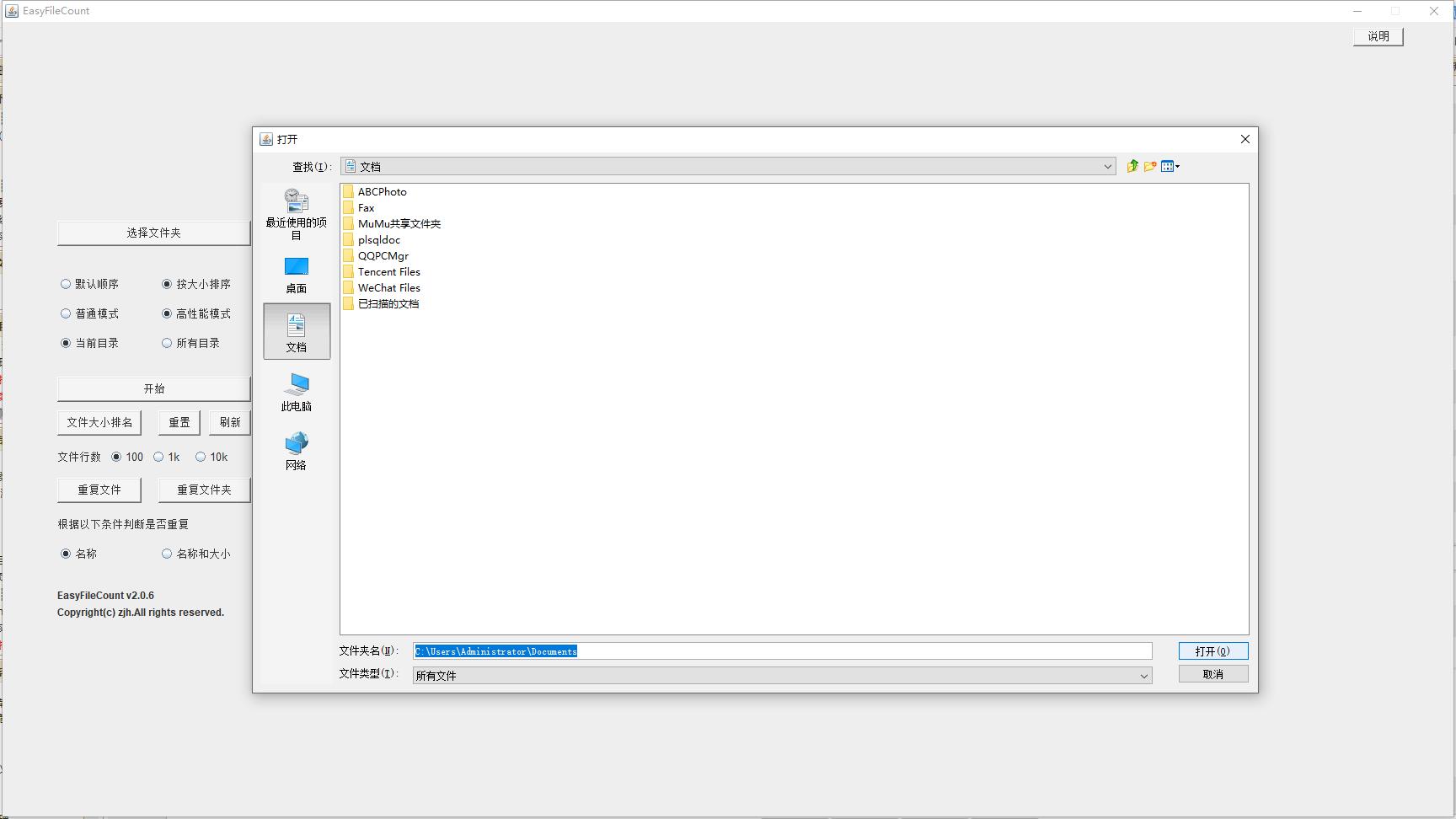The image size is (1456, 819).
Task: Select the plsqldoc folder icon
Action: click(x=348, y=239)
